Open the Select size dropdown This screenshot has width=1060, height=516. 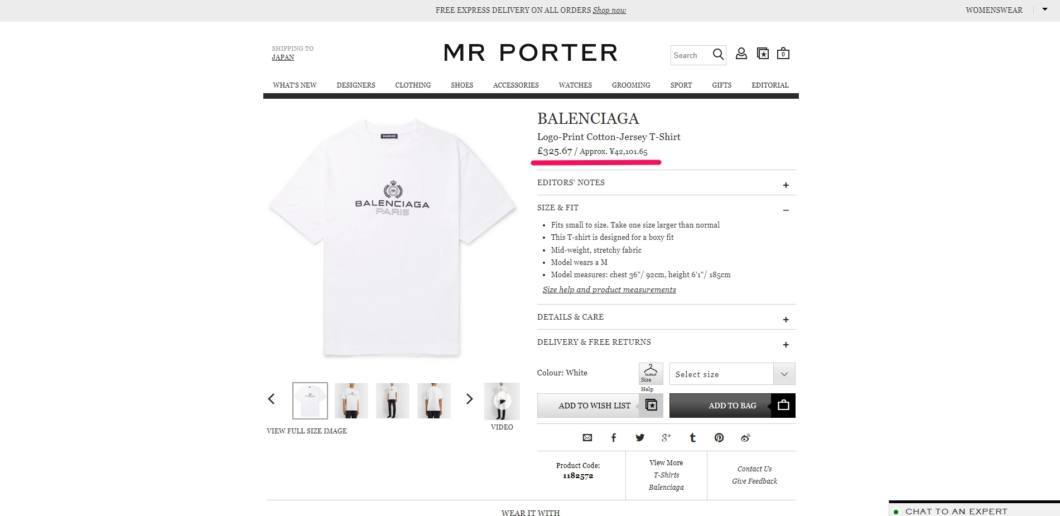[732, 374]
